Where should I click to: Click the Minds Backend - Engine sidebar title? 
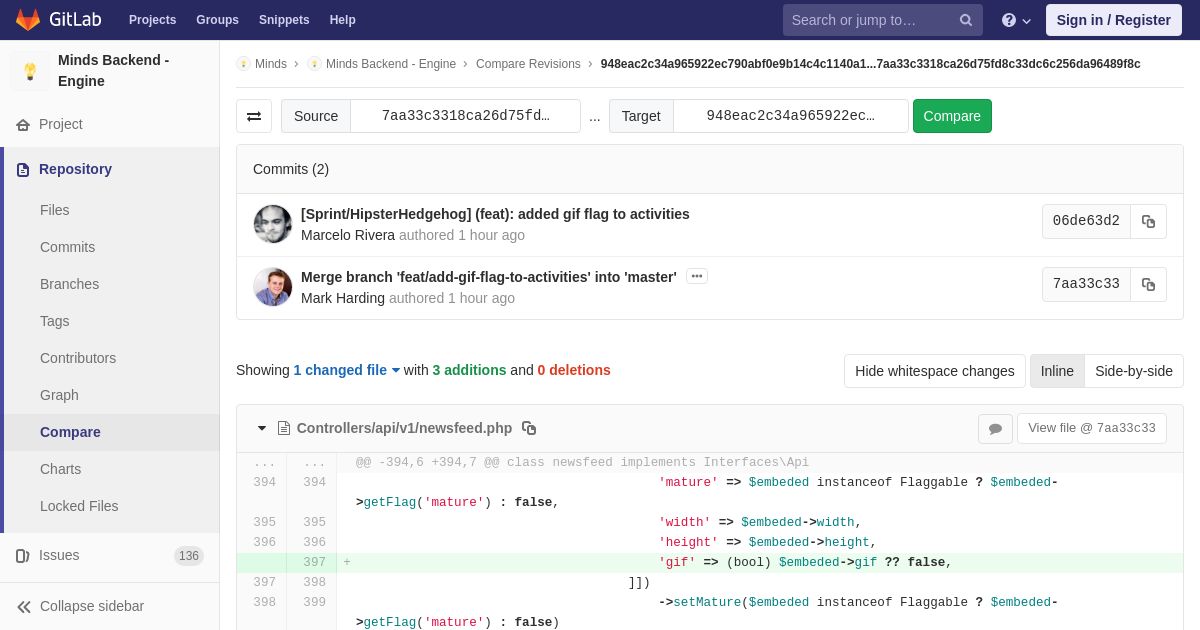[114, 71]
